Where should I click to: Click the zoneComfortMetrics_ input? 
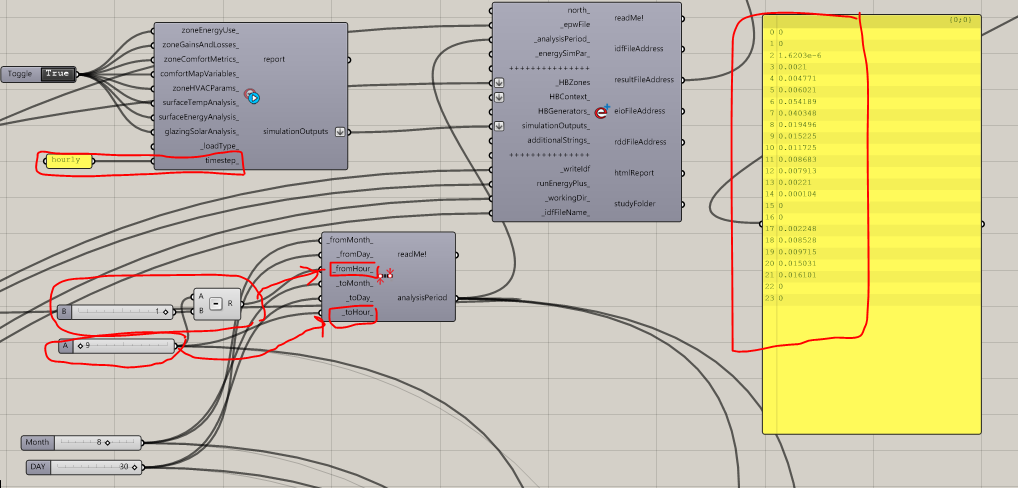[201, 59]
